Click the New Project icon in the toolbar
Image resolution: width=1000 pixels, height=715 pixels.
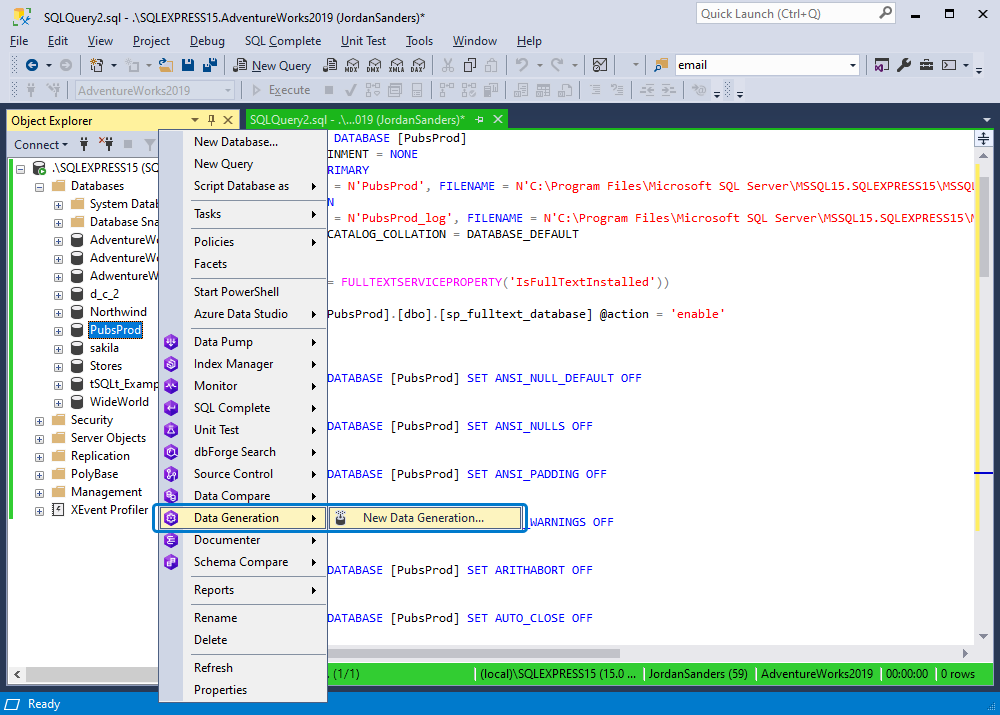click(96, 65)
